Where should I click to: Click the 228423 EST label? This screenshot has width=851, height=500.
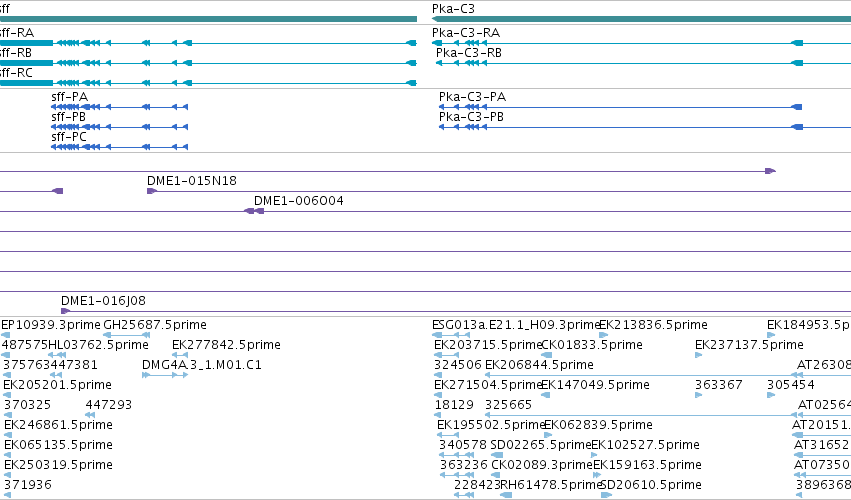pos(477,484)
